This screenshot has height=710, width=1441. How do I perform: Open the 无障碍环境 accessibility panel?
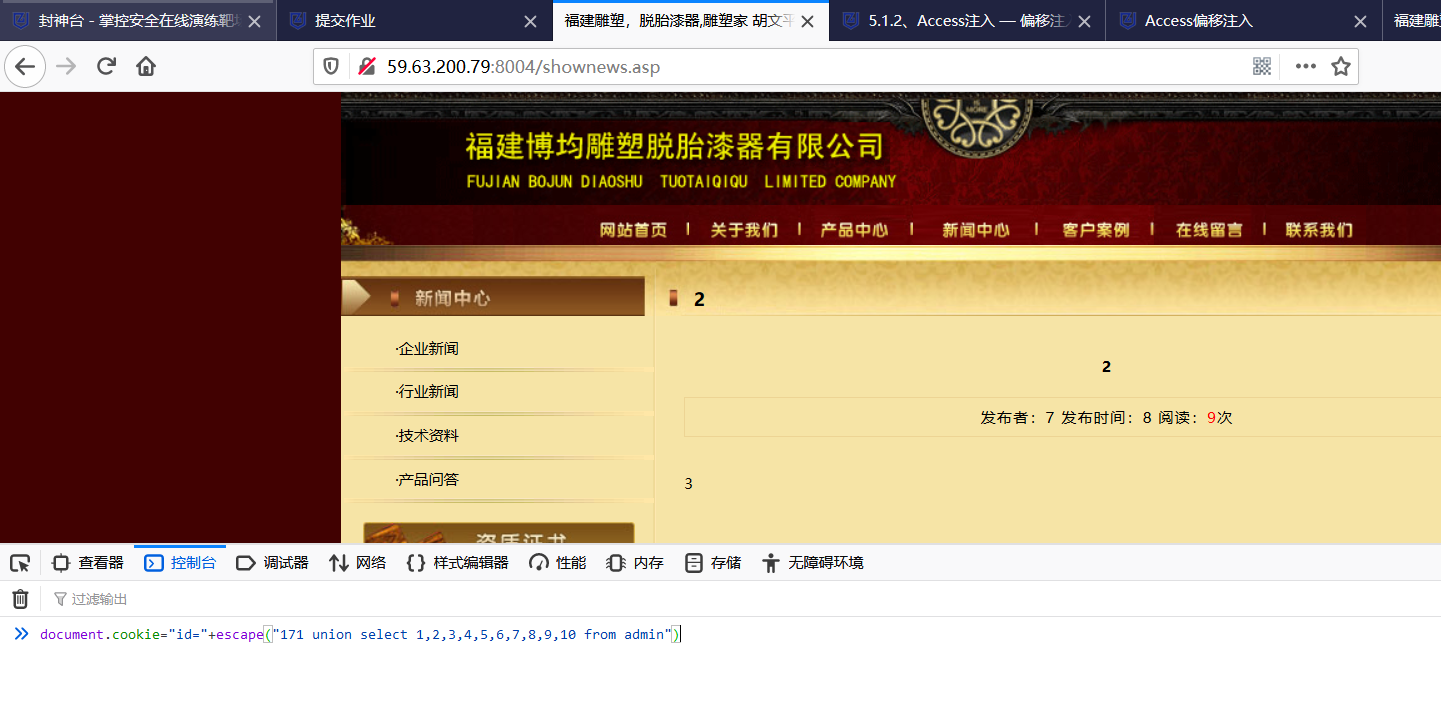[x=812, y=563]
